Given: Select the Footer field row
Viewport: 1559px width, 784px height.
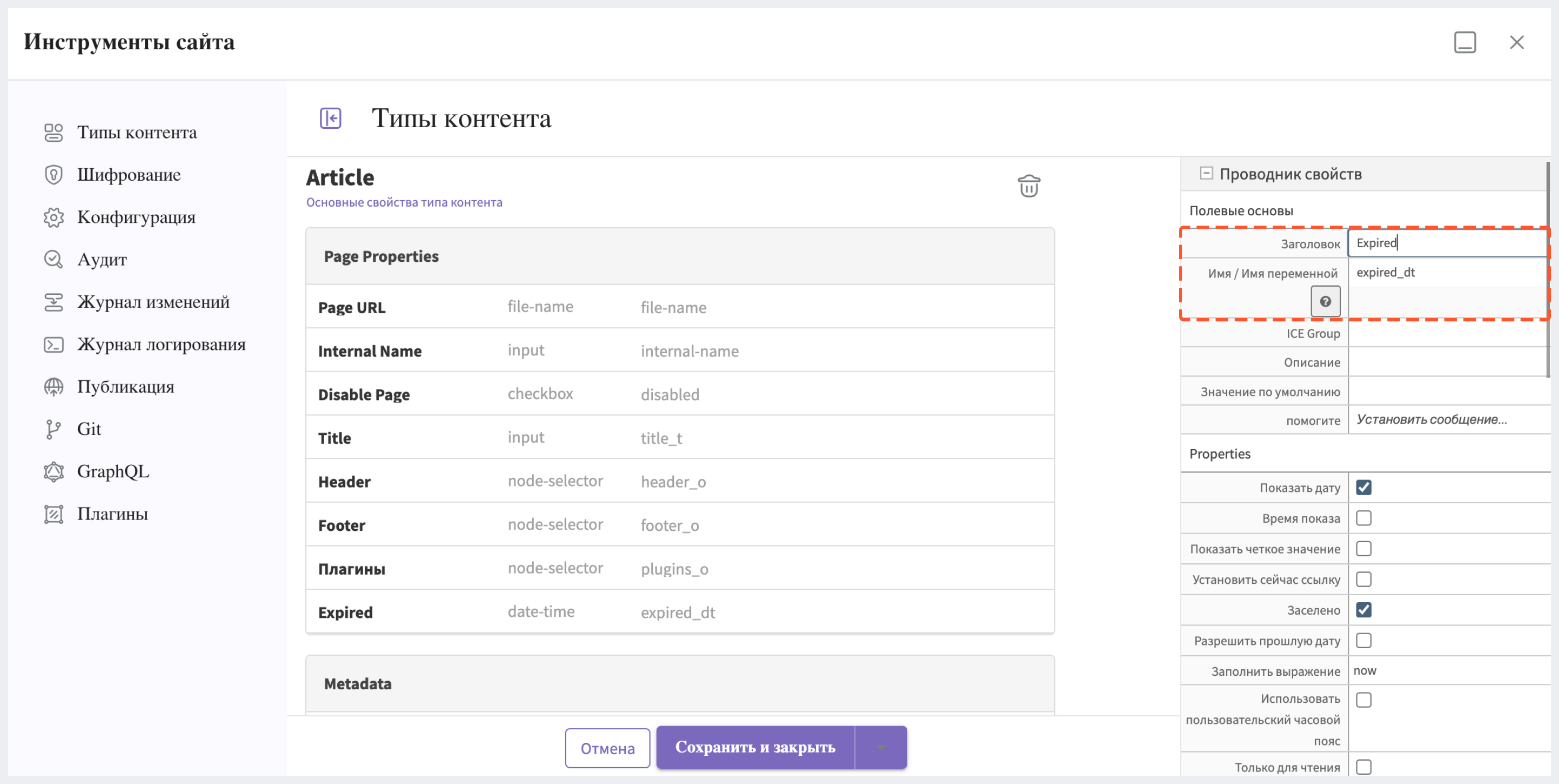Looking at the screenshot, I should tap(680, 525).
